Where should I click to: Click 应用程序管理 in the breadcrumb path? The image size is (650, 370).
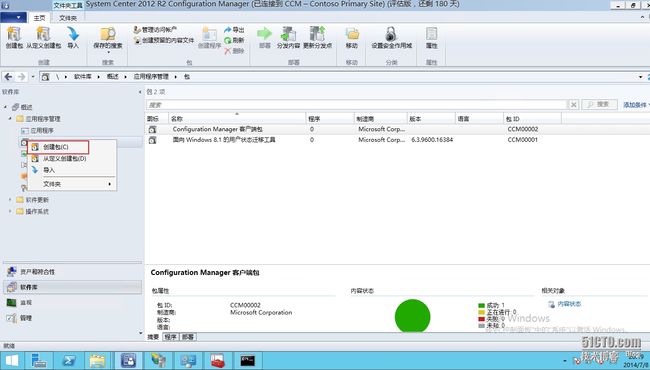tap(151, 77)
